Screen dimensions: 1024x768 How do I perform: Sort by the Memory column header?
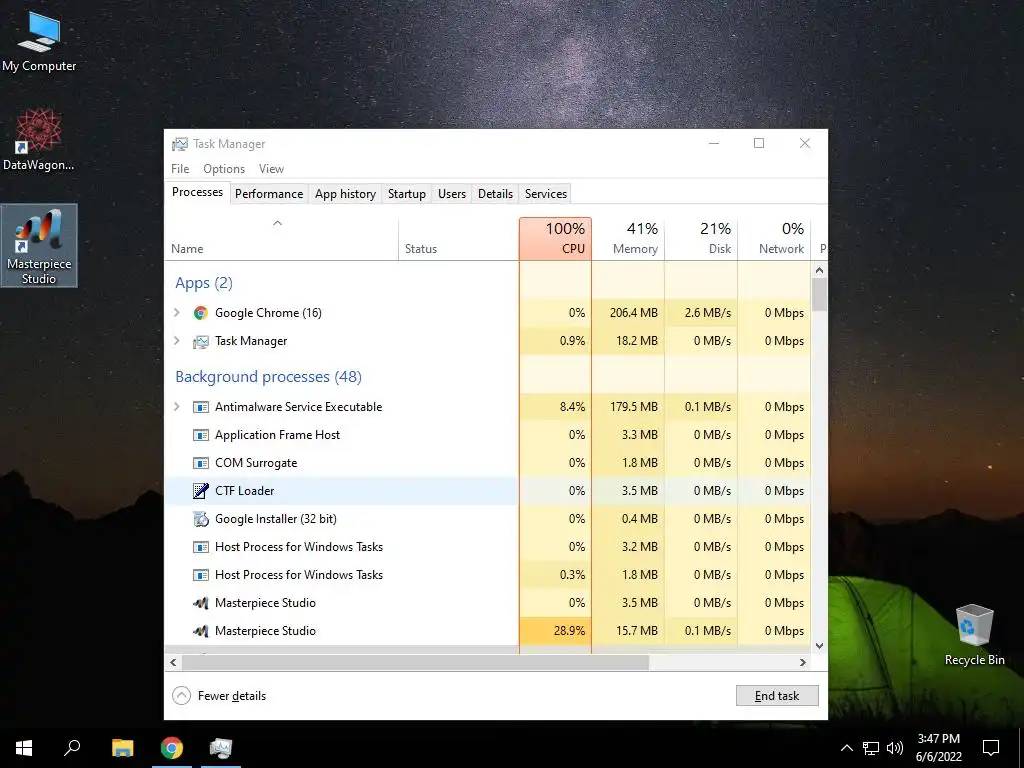[x=628, y=239]
